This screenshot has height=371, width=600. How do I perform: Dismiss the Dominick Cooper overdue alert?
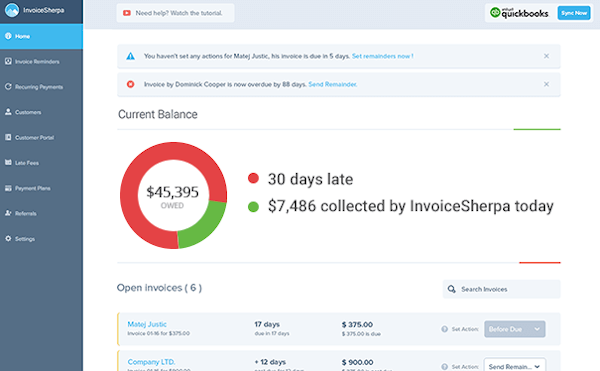(x=546, y=84)
